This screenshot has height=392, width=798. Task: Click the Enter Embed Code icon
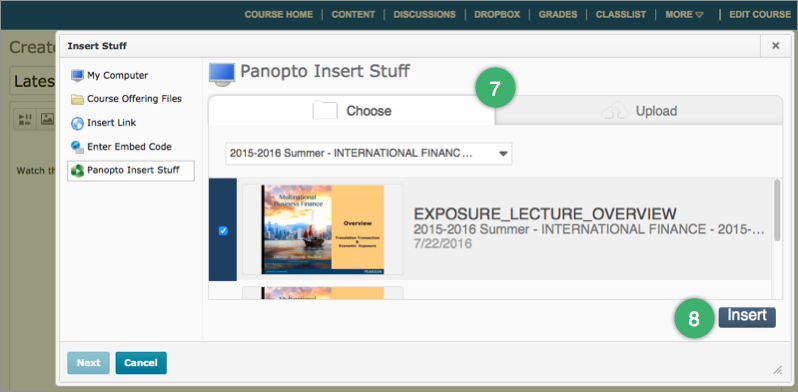point(77,147)
